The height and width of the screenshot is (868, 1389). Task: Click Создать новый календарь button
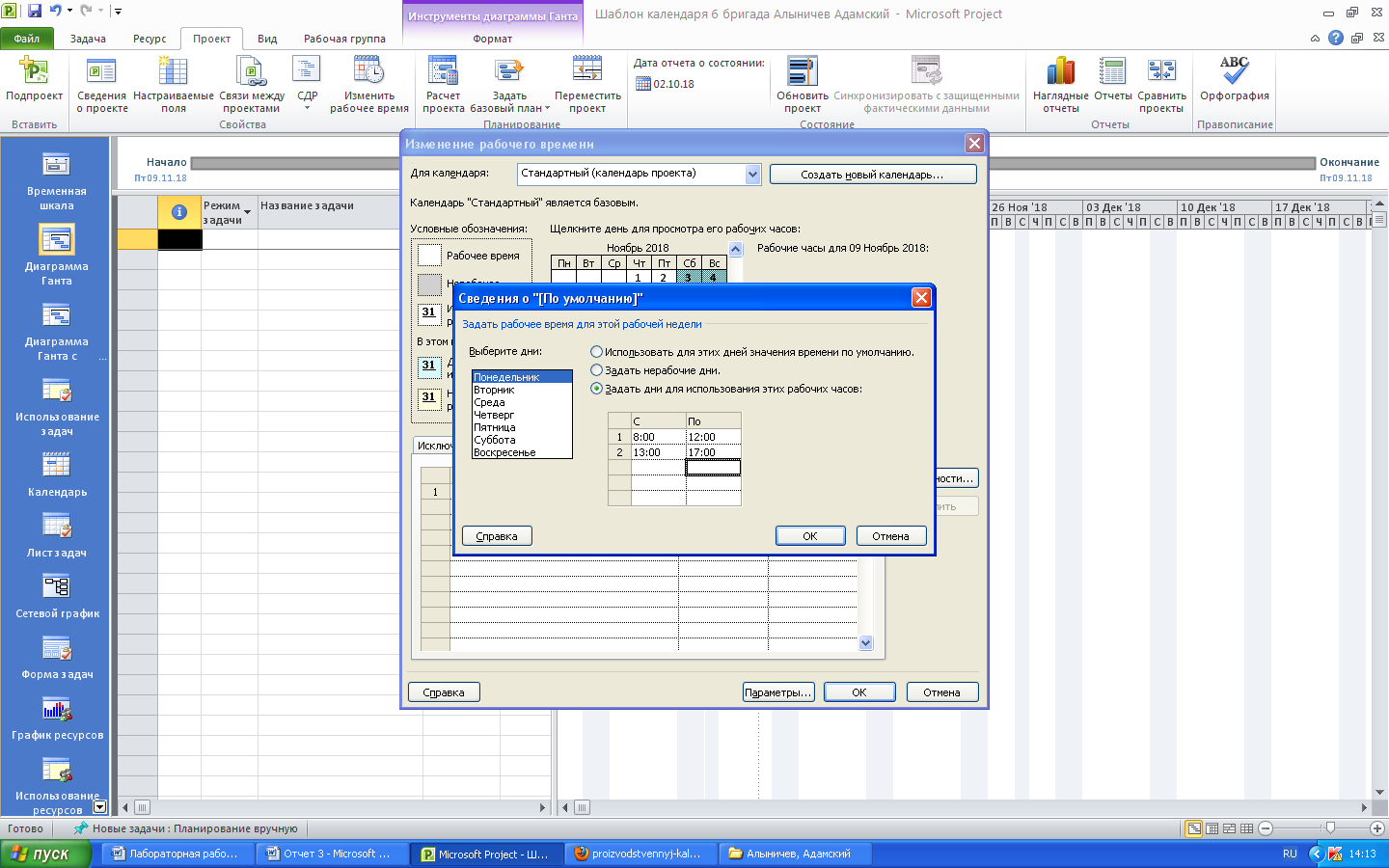pyautogui.click(x=872, y=175)
